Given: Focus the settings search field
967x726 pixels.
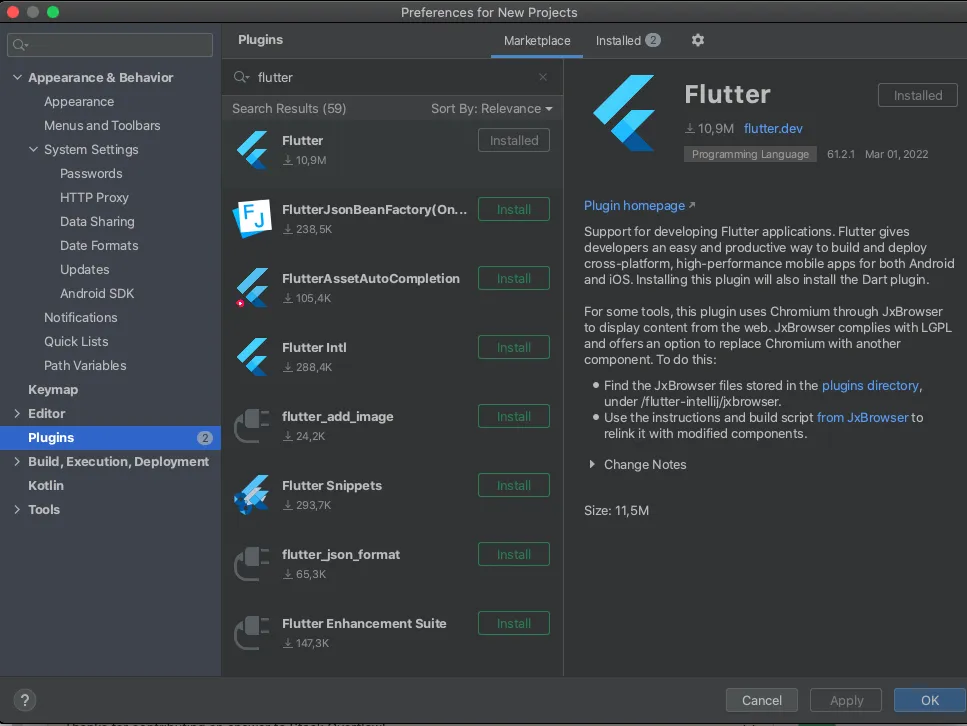Looking at the screenshot, I should 110,45.
